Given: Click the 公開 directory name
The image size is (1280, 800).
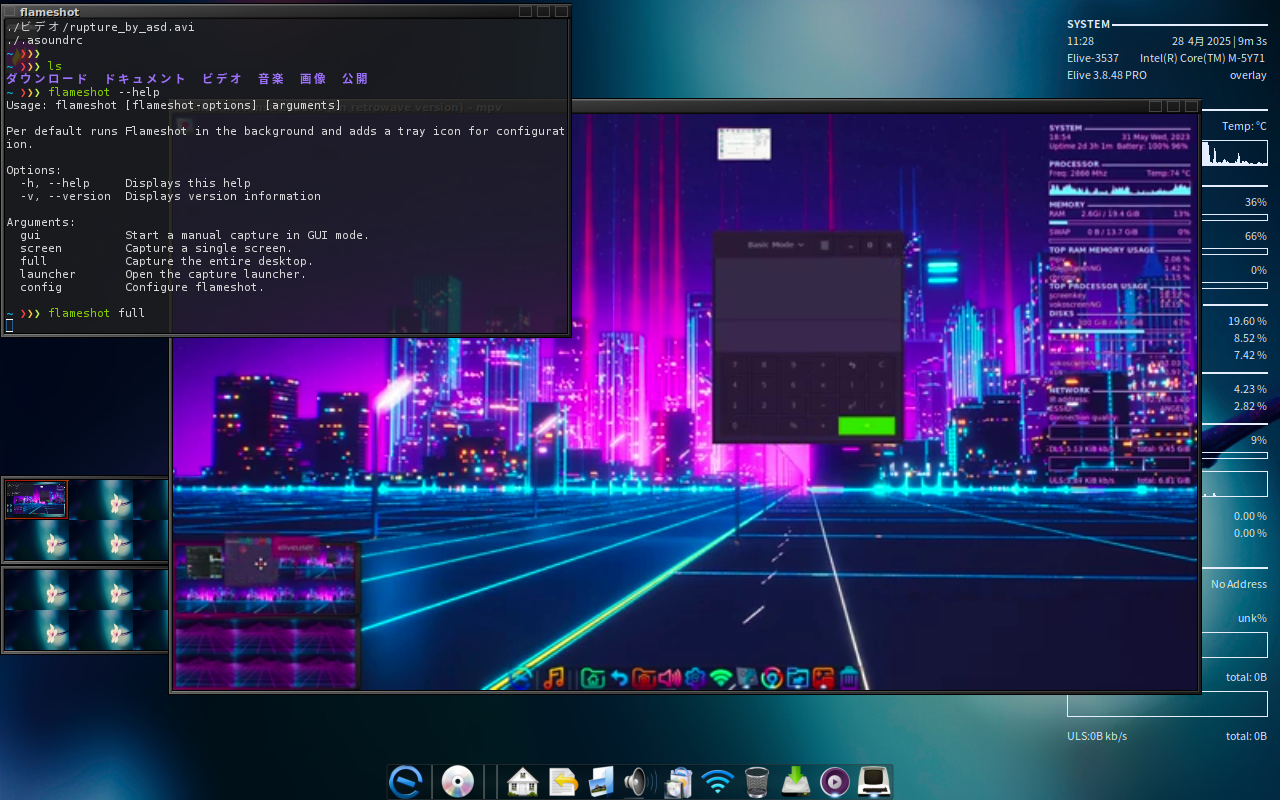Looking at the screenshot, I should 354,79.
